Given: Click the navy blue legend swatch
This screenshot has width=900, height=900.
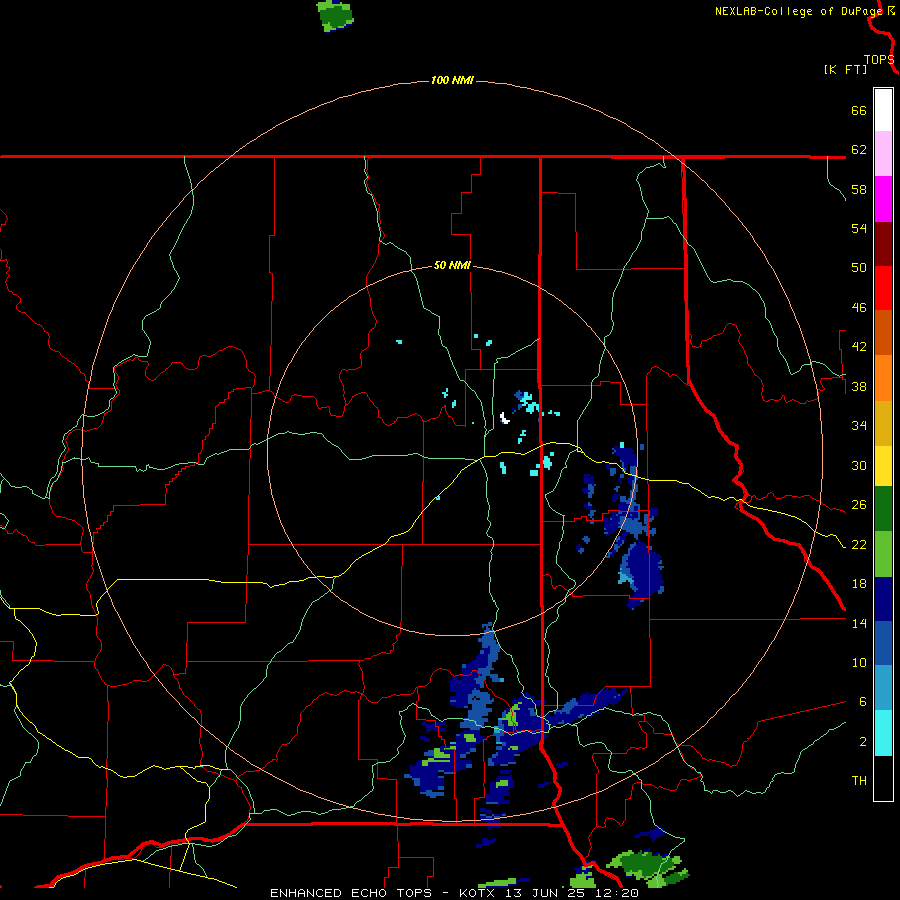Looking at the screenshot, I should [x=883, y=599].
